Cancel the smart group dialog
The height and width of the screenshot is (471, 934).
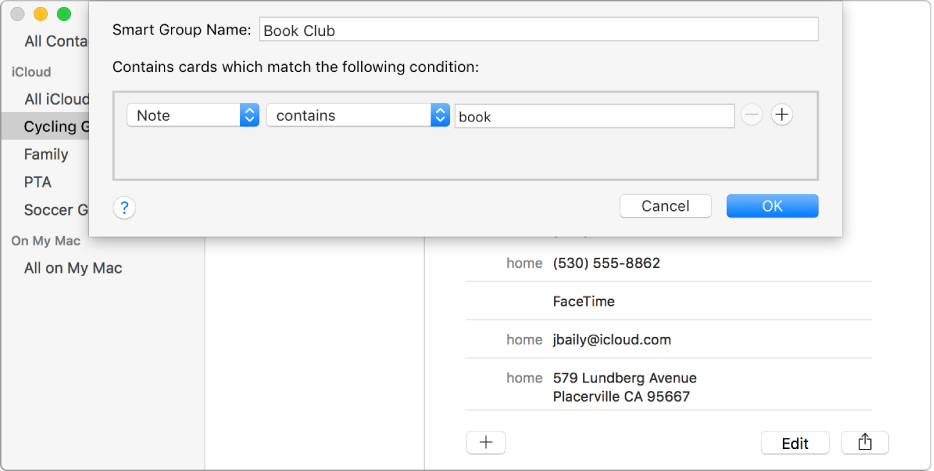tap(665, 206)
